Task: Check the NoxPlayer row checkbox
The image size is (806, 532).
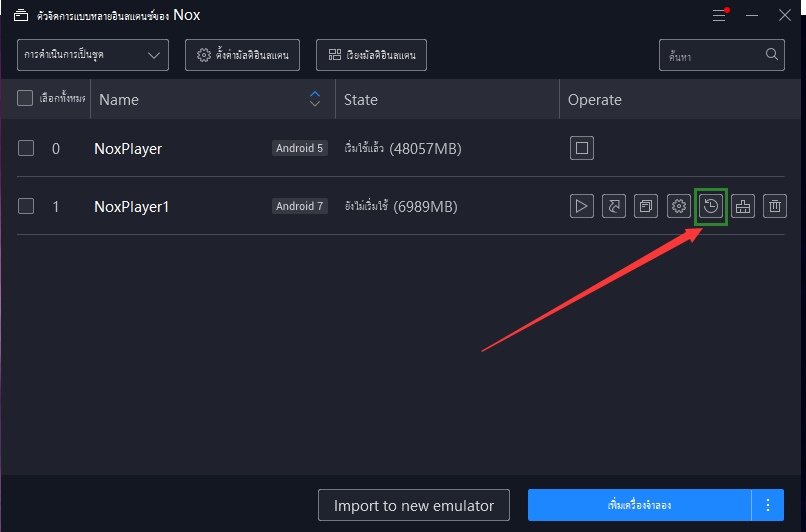Action: point(26,149)
